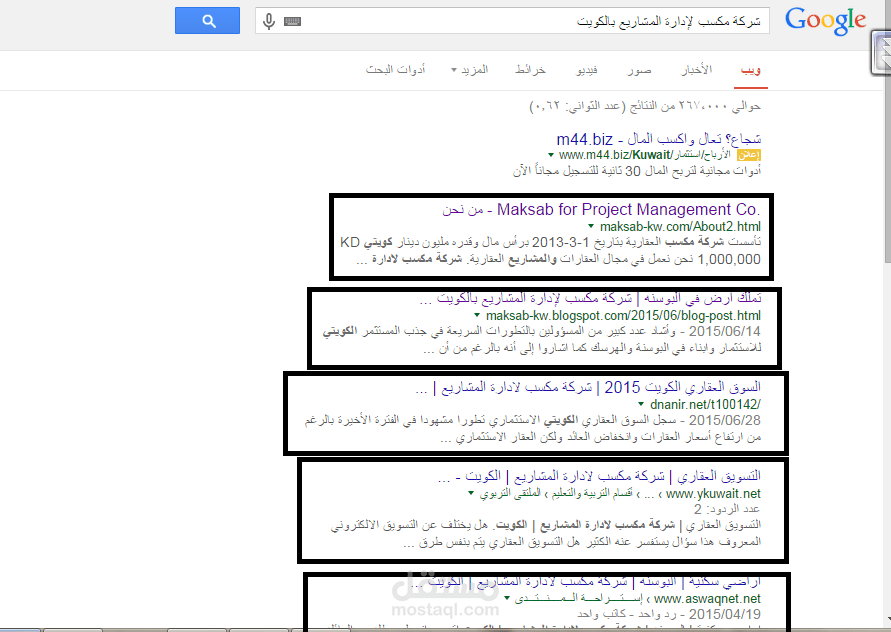This screenshot has height=632, width=891.
Task: Click the green URL maksab-kw.com/About2.html
Action: pyautogui.click(x=680, y=226)
